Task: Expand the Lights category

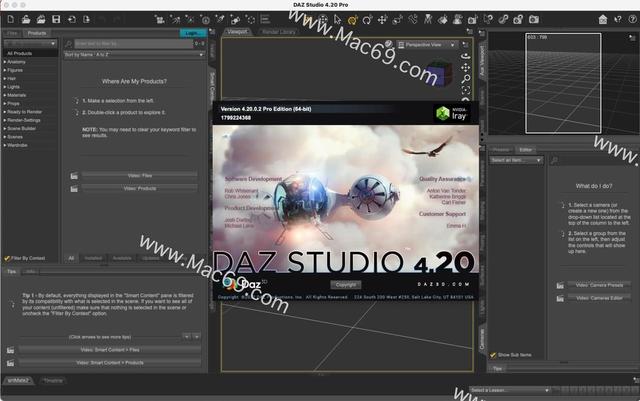Action: click(x=5, y=87)
